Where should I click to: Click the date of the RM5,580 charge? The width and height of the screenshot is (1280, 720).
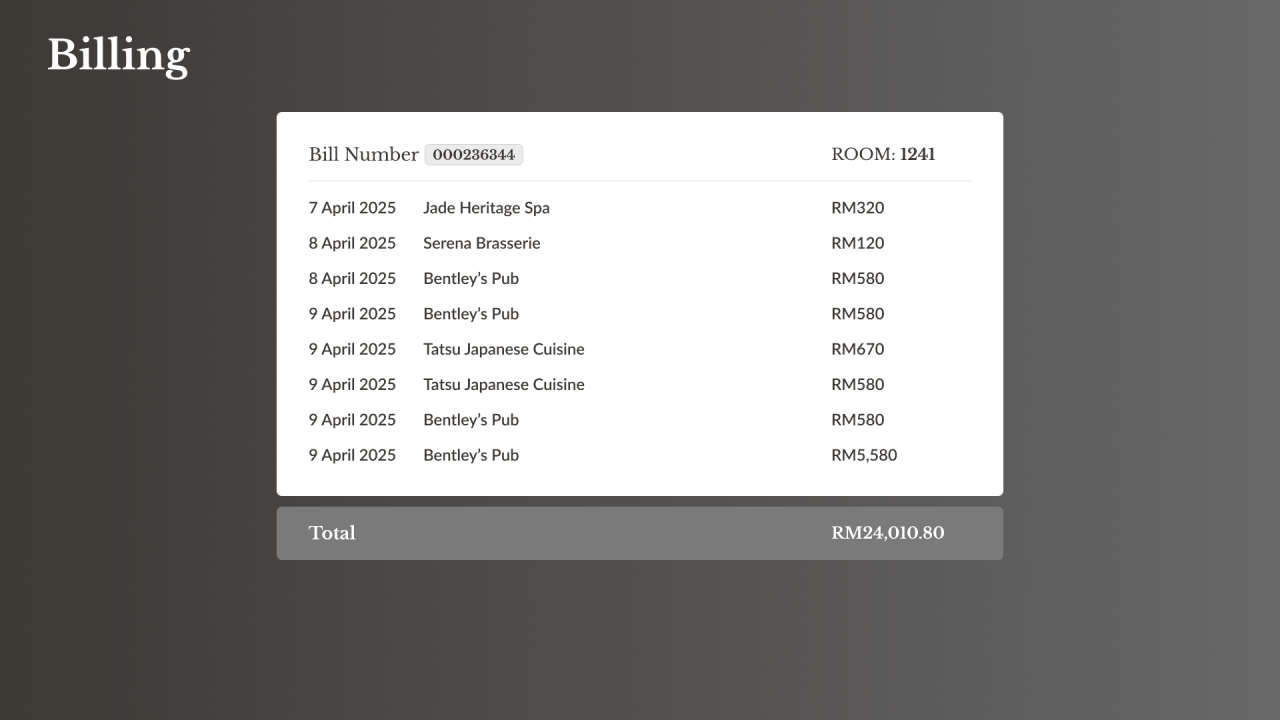click(x=352, y=455)
